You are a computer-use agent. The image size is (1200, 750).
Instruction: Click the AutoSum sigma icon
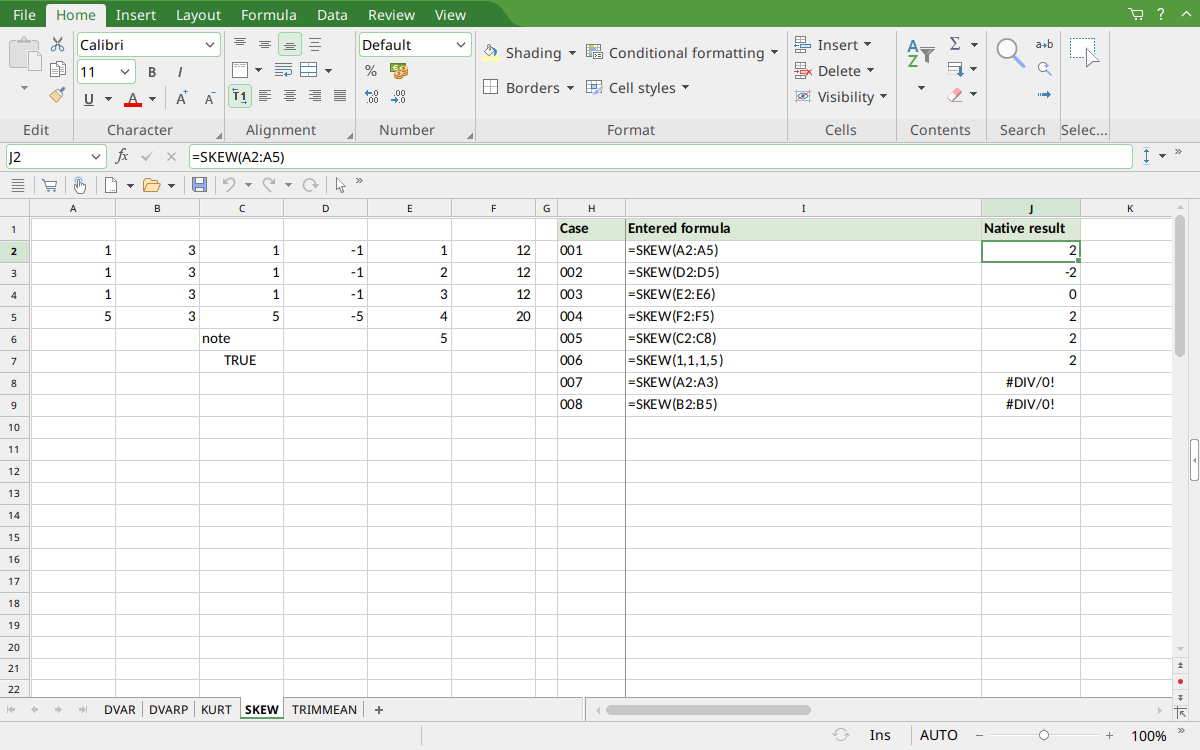pos(955,44)
